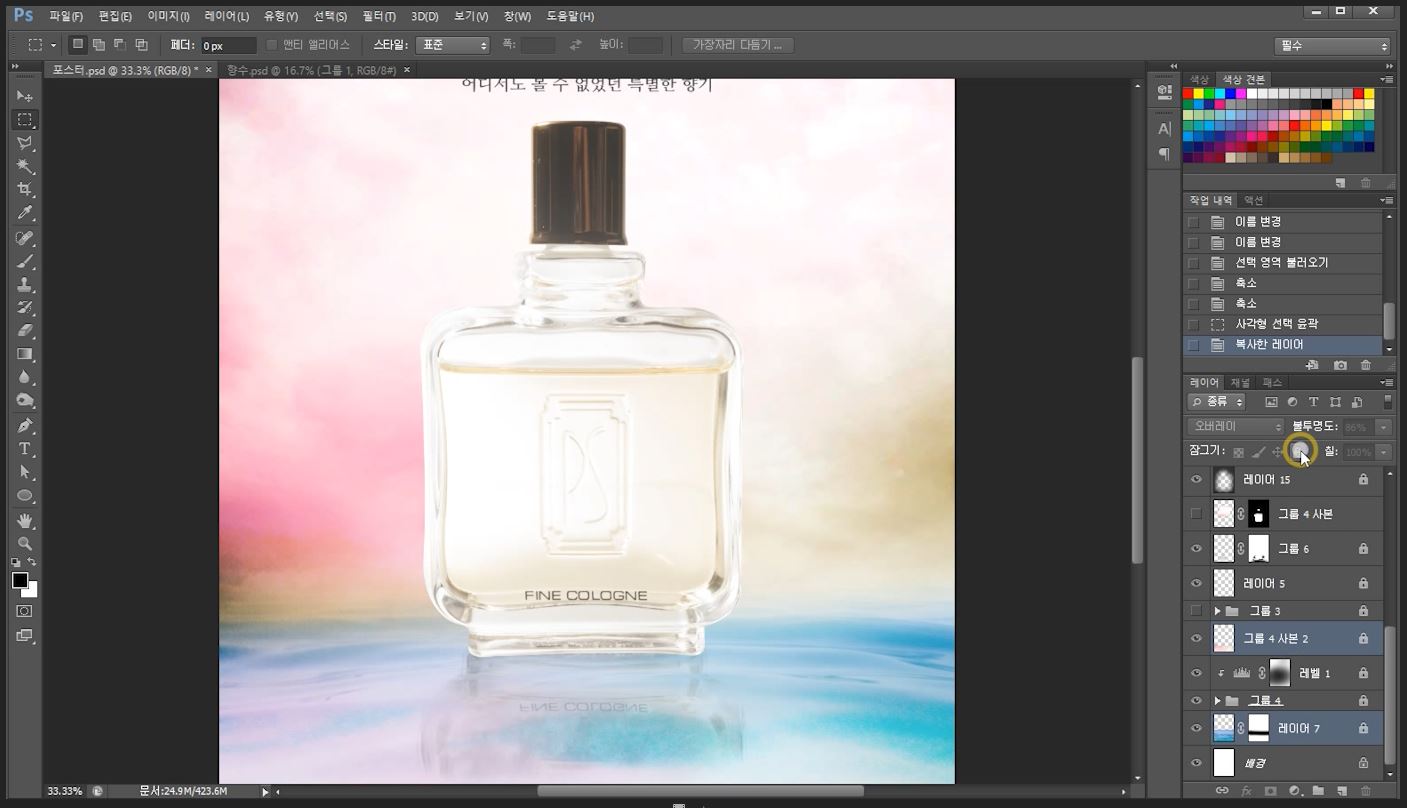The width and height of the screenshot is (1407, 808).
Task: Select the Magic Wand tool
Action: (25, 166)
